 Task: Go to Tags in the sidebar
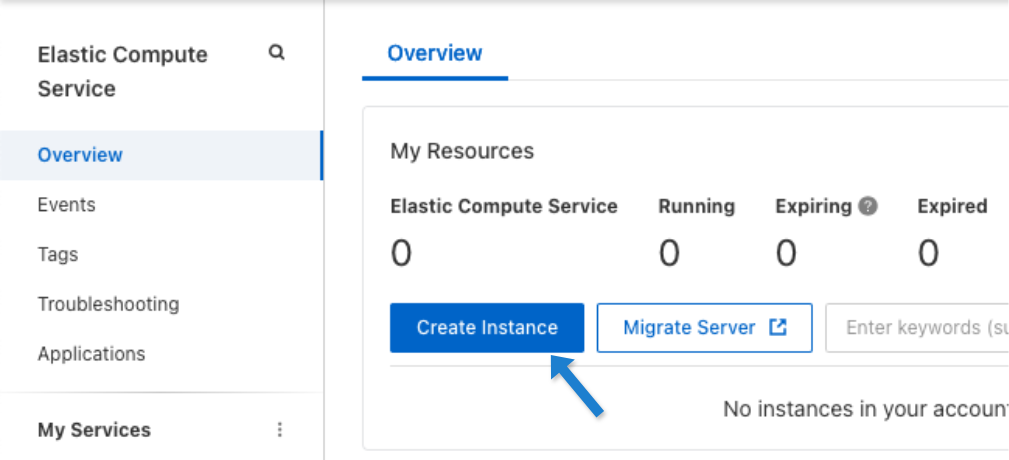(x=58, y=254)
